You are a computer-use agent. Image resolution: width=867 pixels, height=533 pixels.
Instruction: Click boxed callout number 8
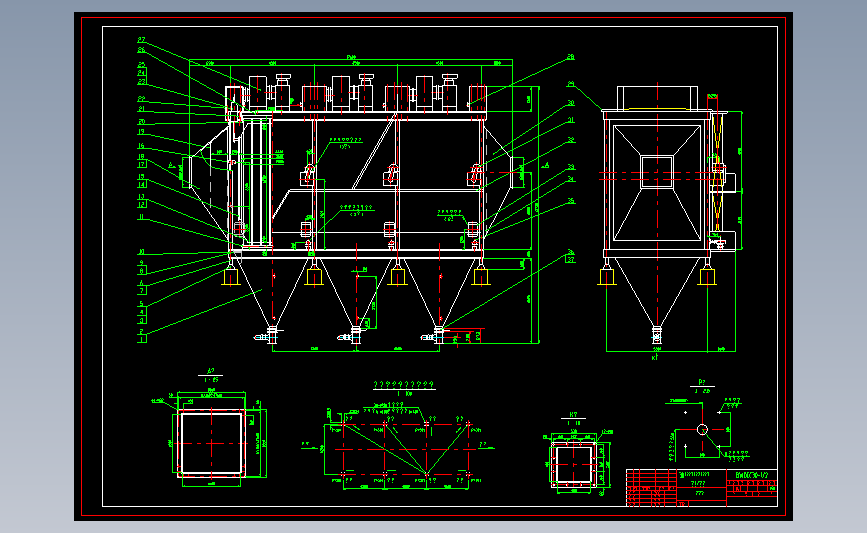point(142,271)
